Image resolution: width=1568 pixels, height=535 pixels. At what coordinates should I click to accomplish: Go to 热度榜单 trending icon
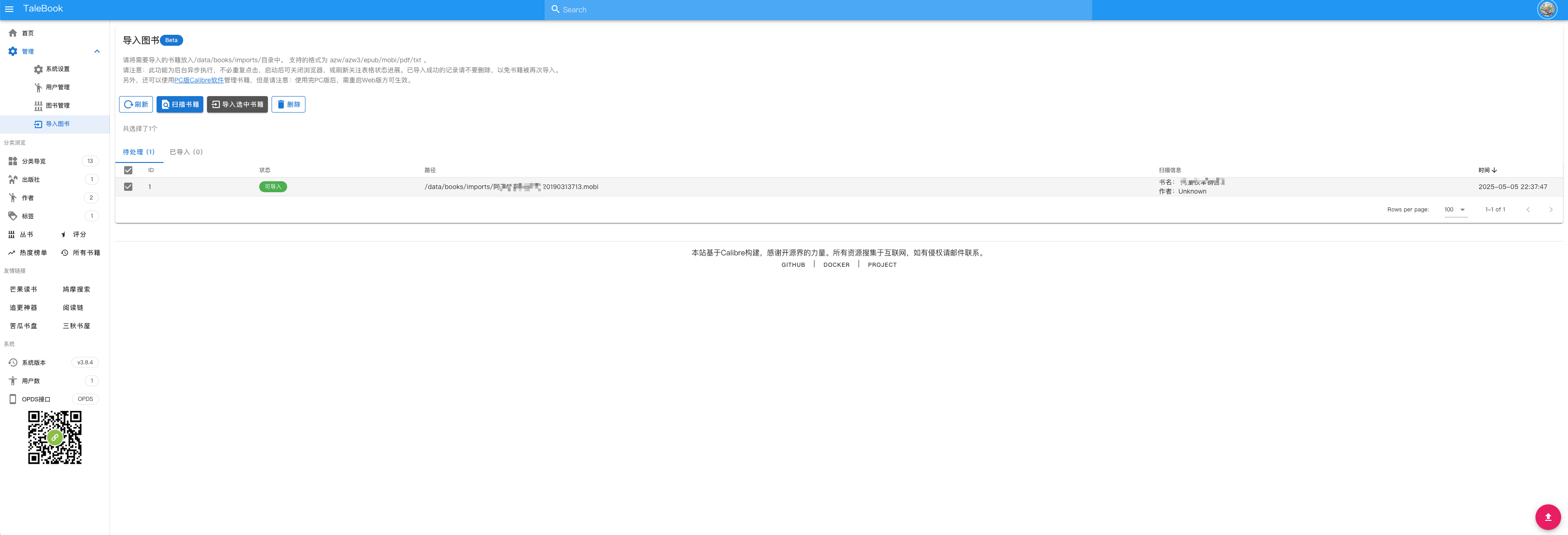coord(11,253)
